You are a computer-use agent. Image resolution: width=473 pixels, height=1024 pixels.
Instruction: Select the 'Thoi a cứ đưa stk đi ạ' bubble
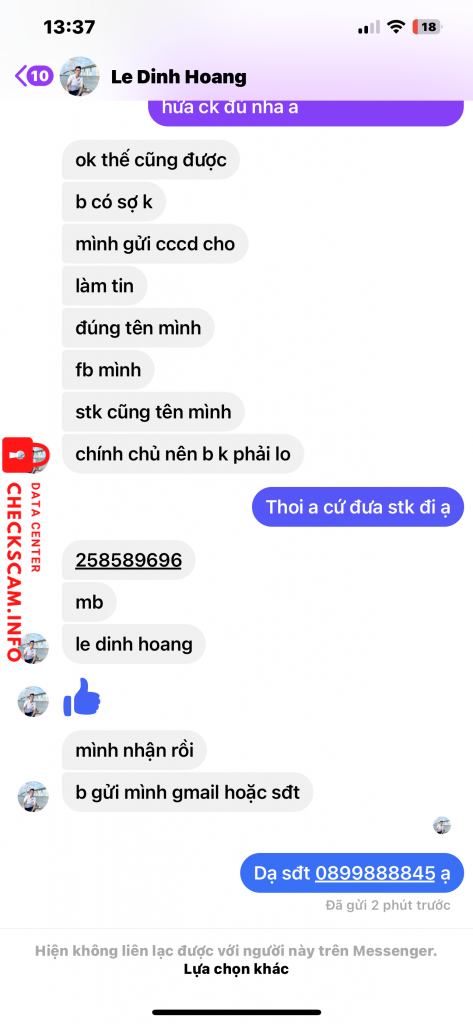[x=358, y=507]
